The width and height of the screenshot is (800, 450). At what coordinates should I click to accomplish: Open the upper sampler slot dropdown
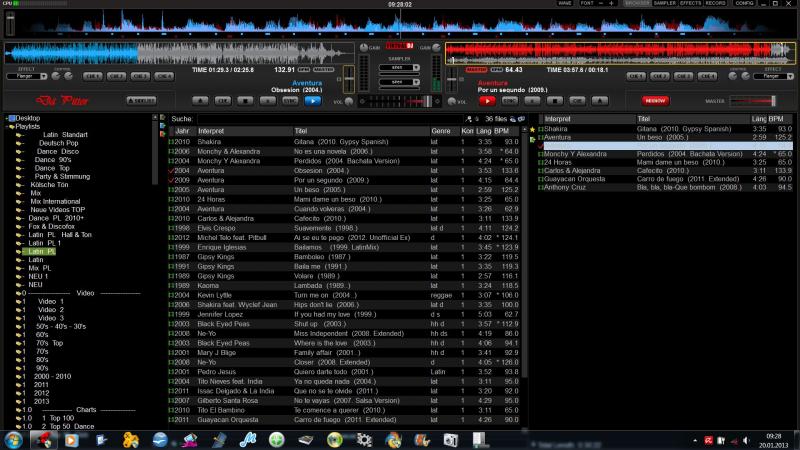pyautogui.click(x=416, y=67)
